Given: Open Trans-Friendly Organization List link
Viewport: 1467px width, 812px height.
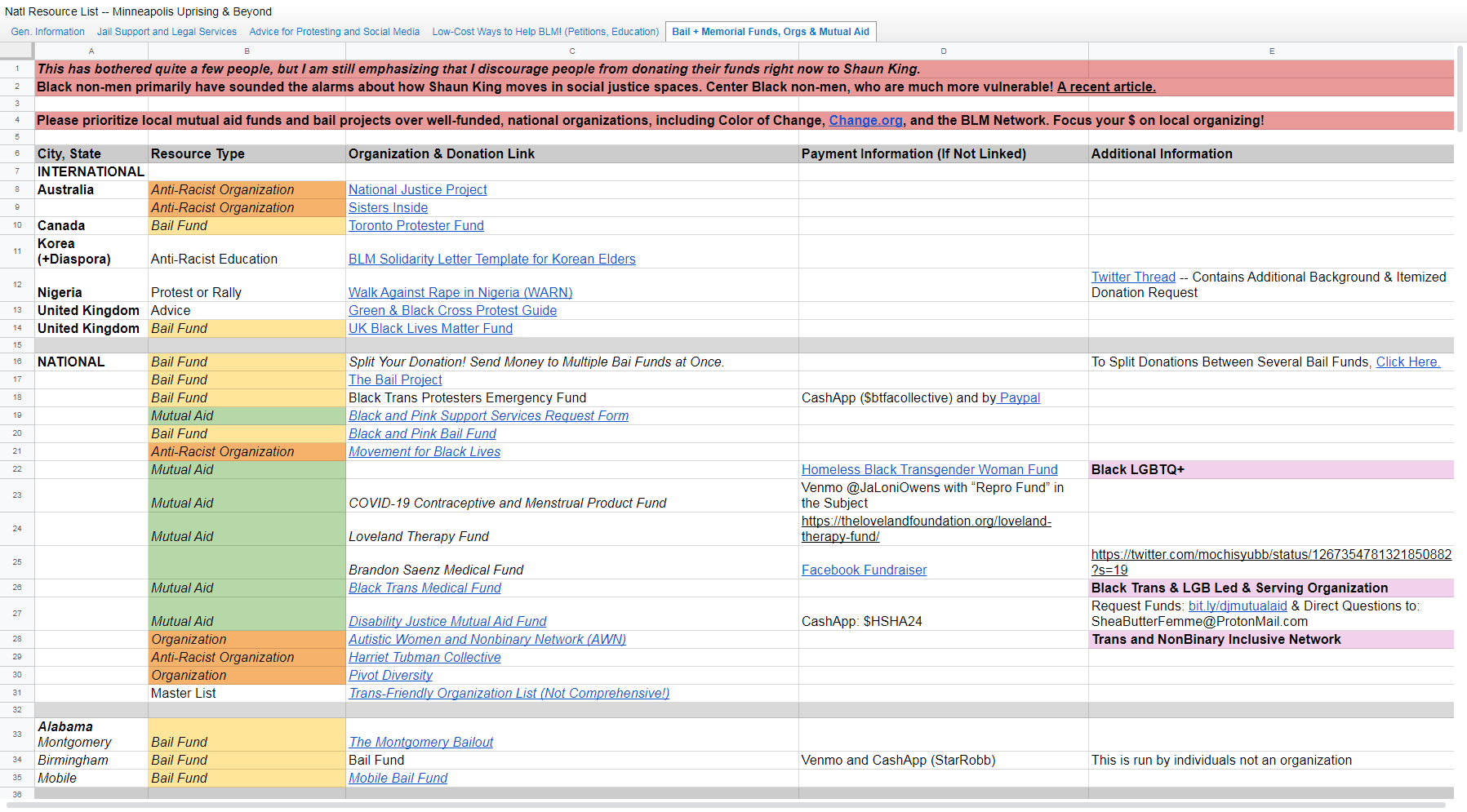Looking at the screenshot, I should coord(509,693).
